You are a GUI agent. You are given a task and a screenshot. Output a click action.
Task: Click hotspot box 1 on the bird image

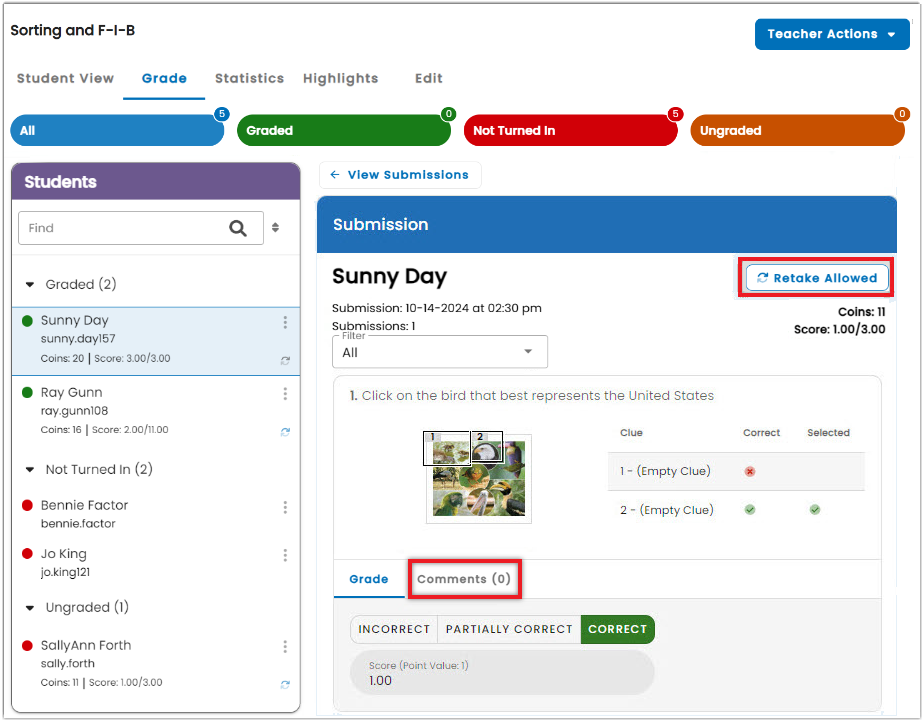coord(447,448)
